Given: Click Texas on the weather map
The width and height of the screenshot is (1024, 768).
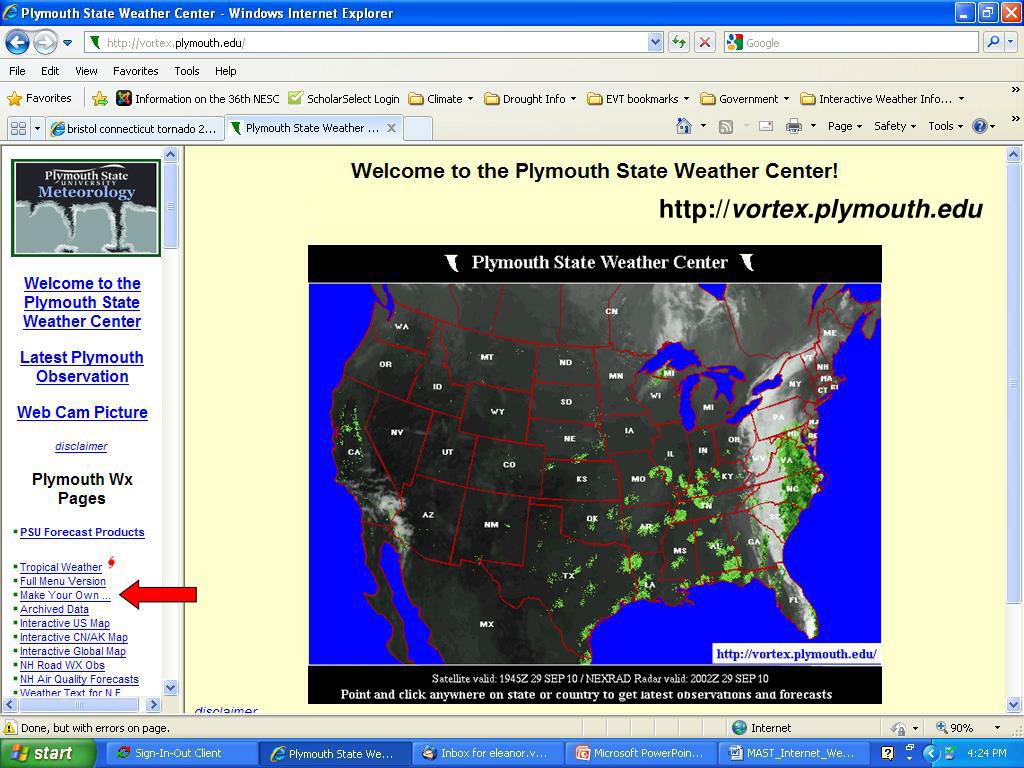Looking at the screenshot, I should point(569,575).
